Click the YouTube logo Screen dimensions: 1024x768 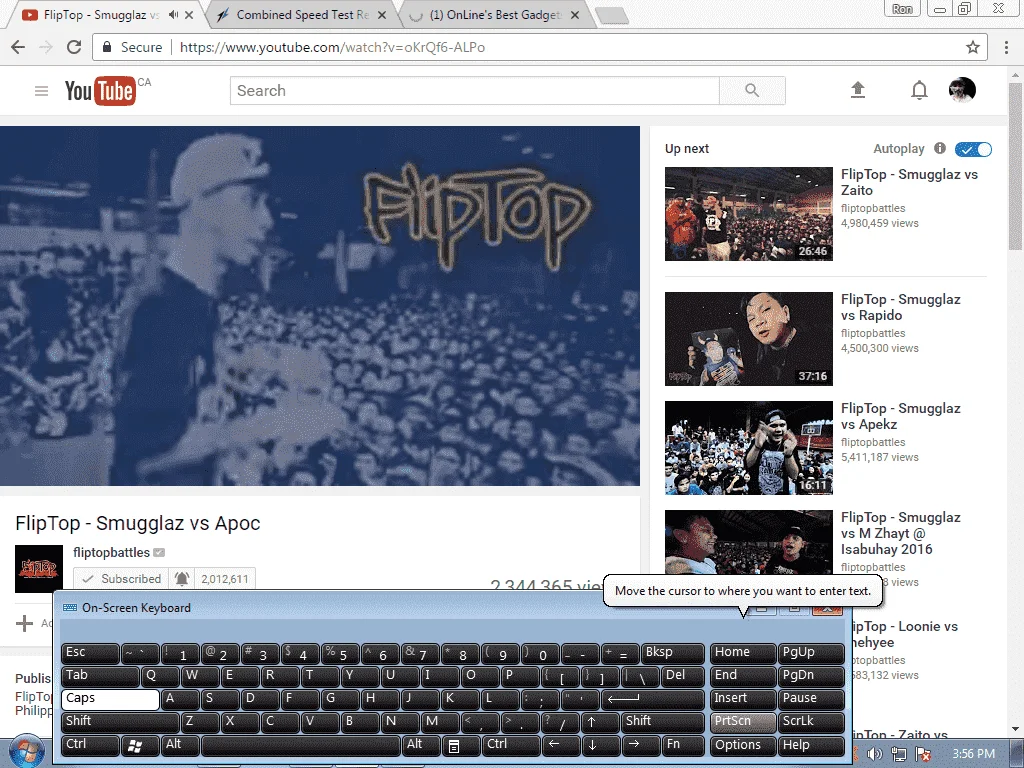click(100, 91)
